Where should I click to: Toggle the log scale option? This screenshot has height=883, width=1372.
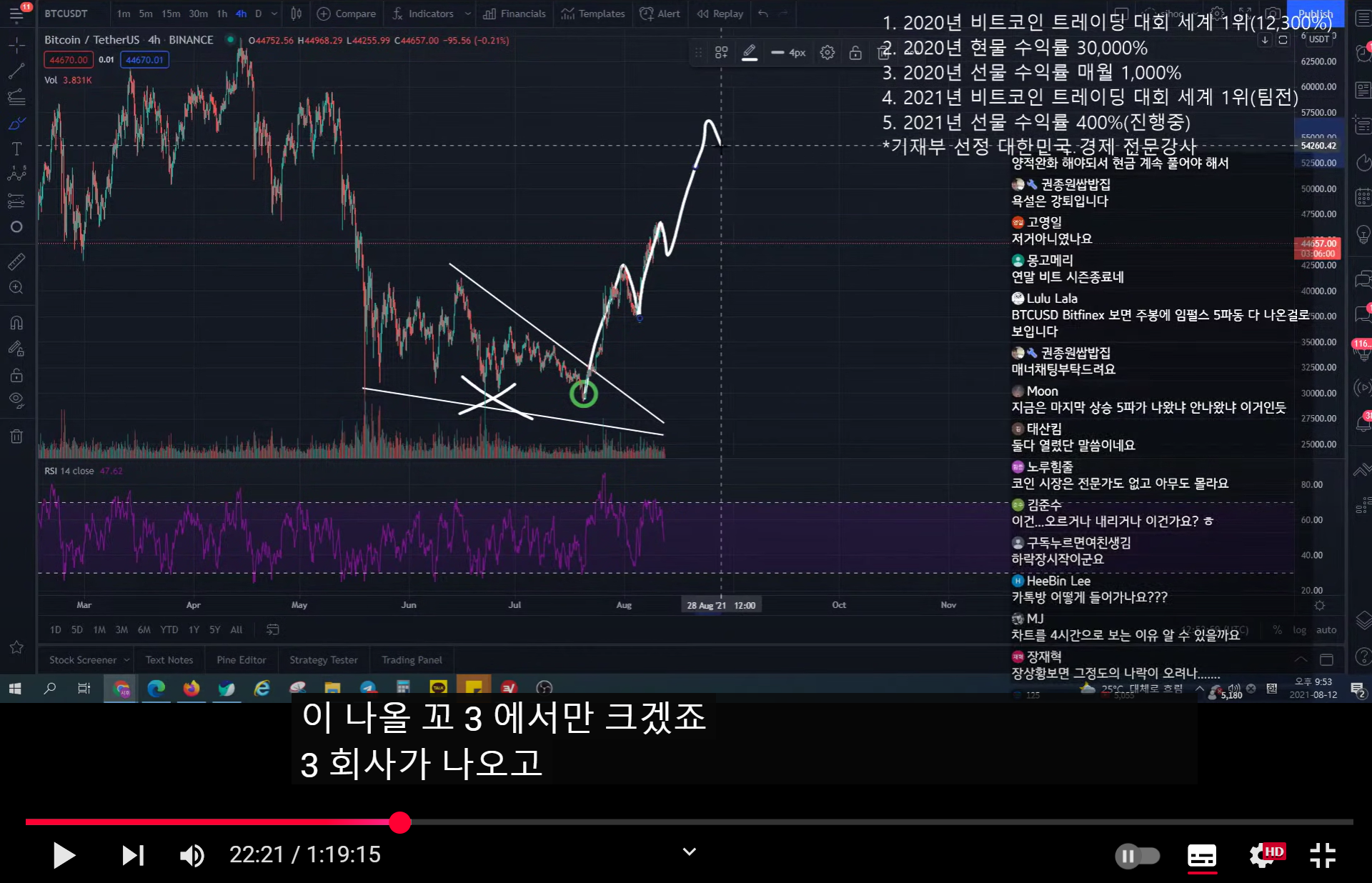pos(1299,629)
